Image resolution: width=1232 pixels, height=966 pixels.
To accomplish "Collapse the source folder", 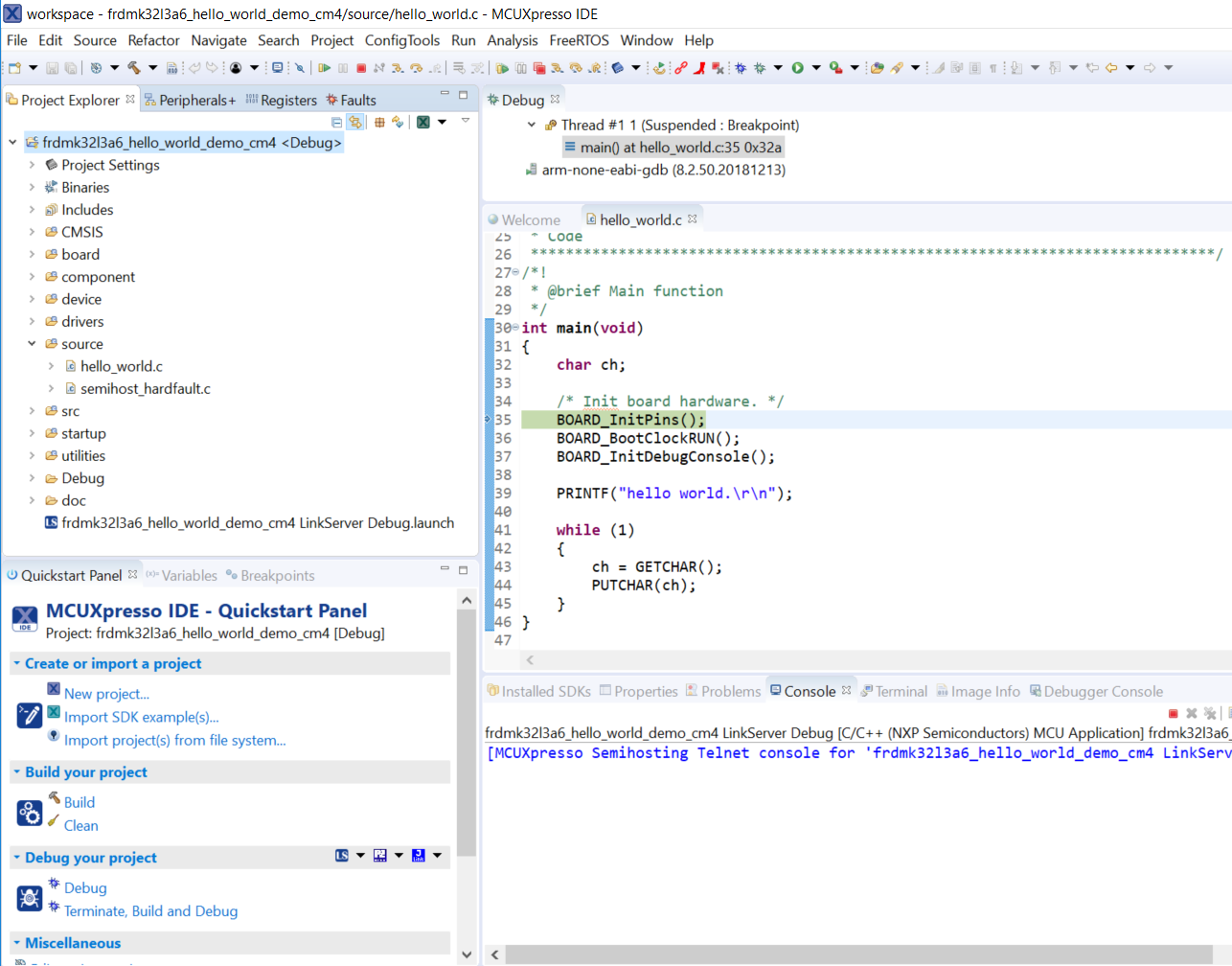I will coord(32,344).
